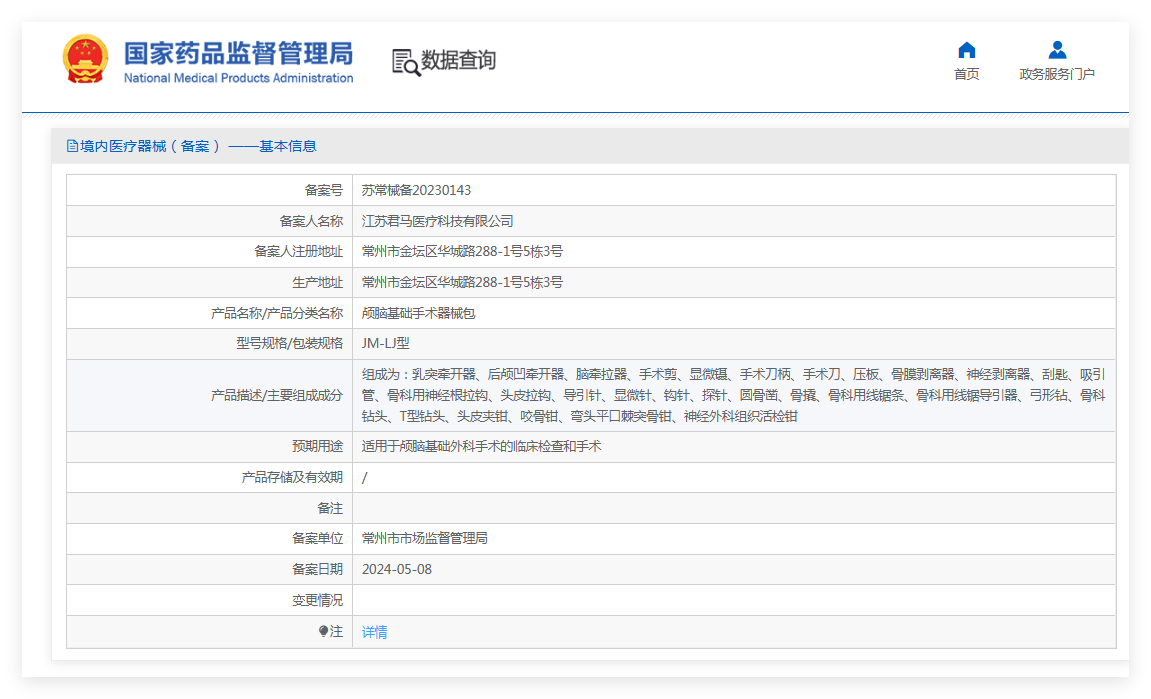1151x699 pixels.
Task: Click the house icon above 首页
Action: pyautogui.click(x=966, y=50)
